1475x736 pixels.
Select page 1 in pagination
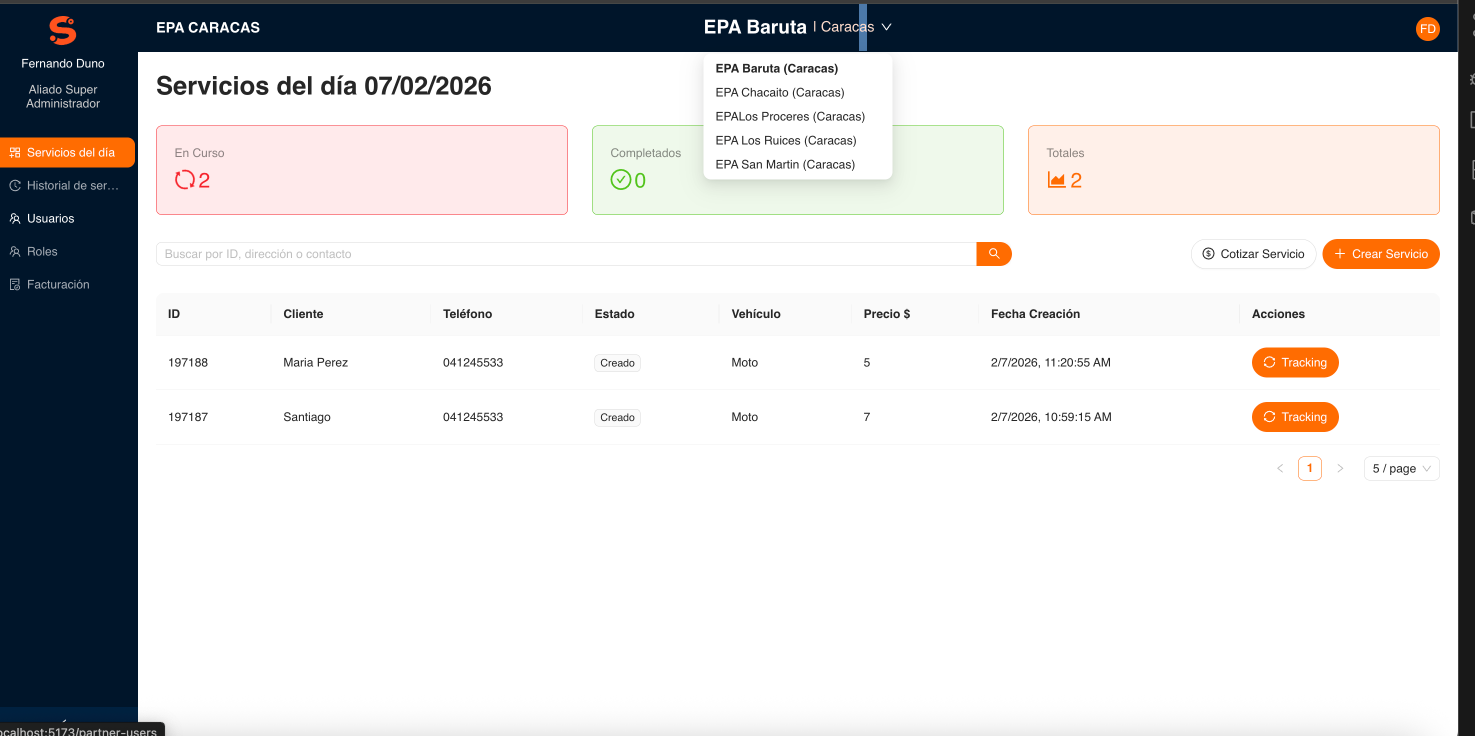coord(1309,468)
